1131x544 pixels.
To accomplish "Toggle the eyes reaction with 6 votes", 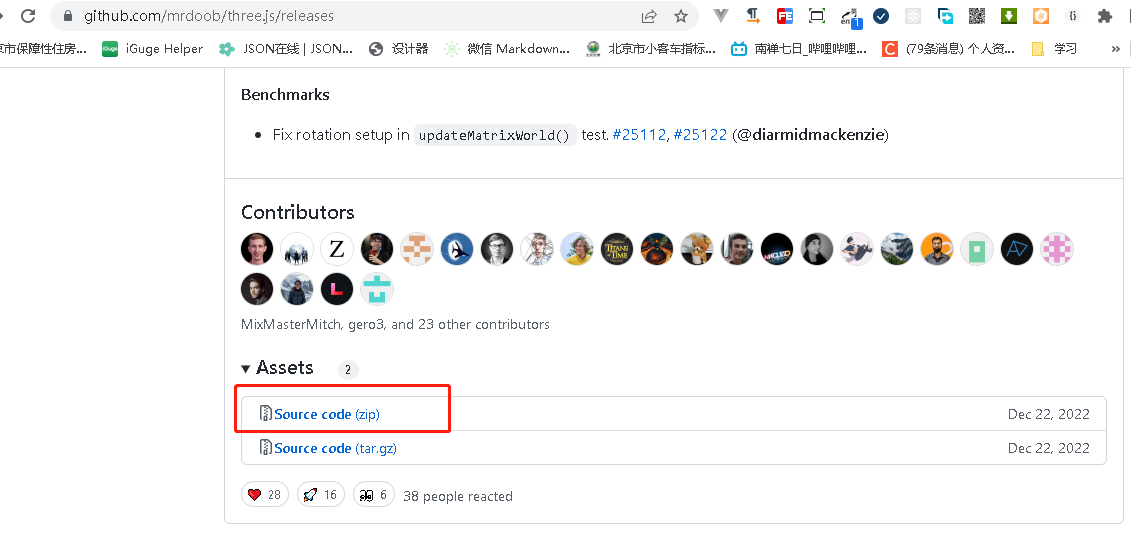I will 374,495.
